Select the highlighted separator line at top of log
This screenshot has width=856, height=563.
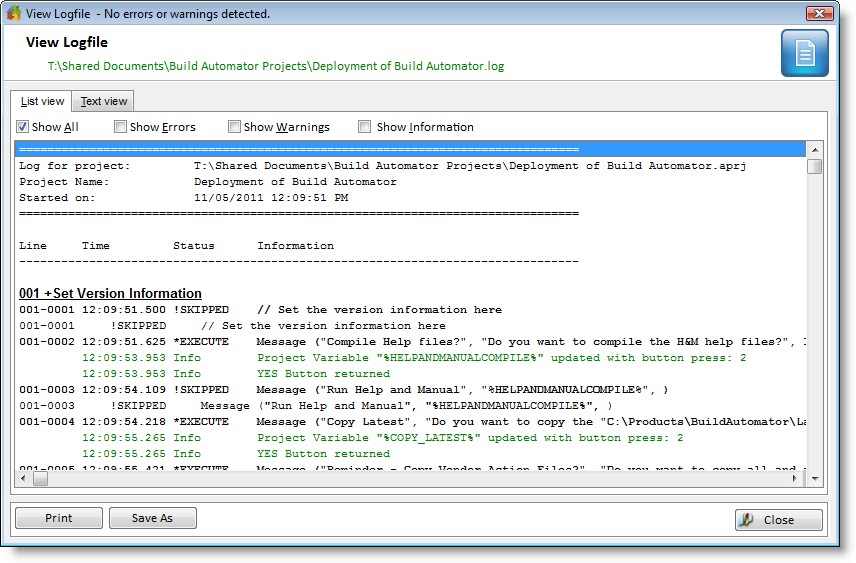tap(411, 149)
